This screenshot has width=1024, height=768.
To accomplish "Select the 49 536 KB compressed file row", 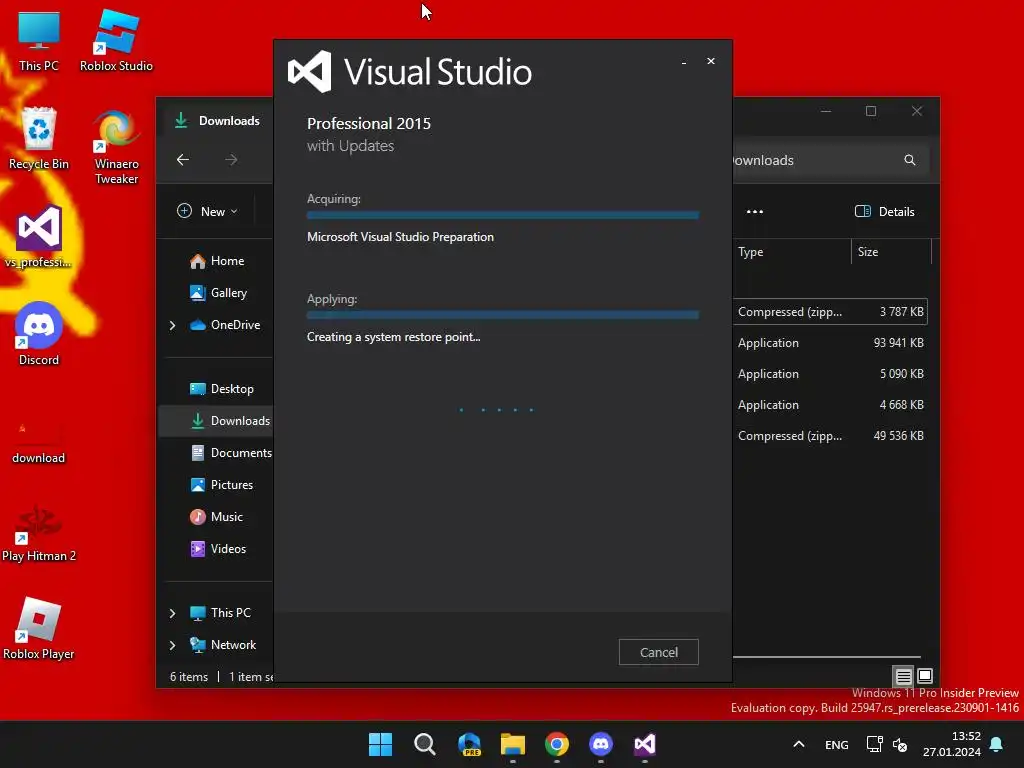I will [830, 436].
